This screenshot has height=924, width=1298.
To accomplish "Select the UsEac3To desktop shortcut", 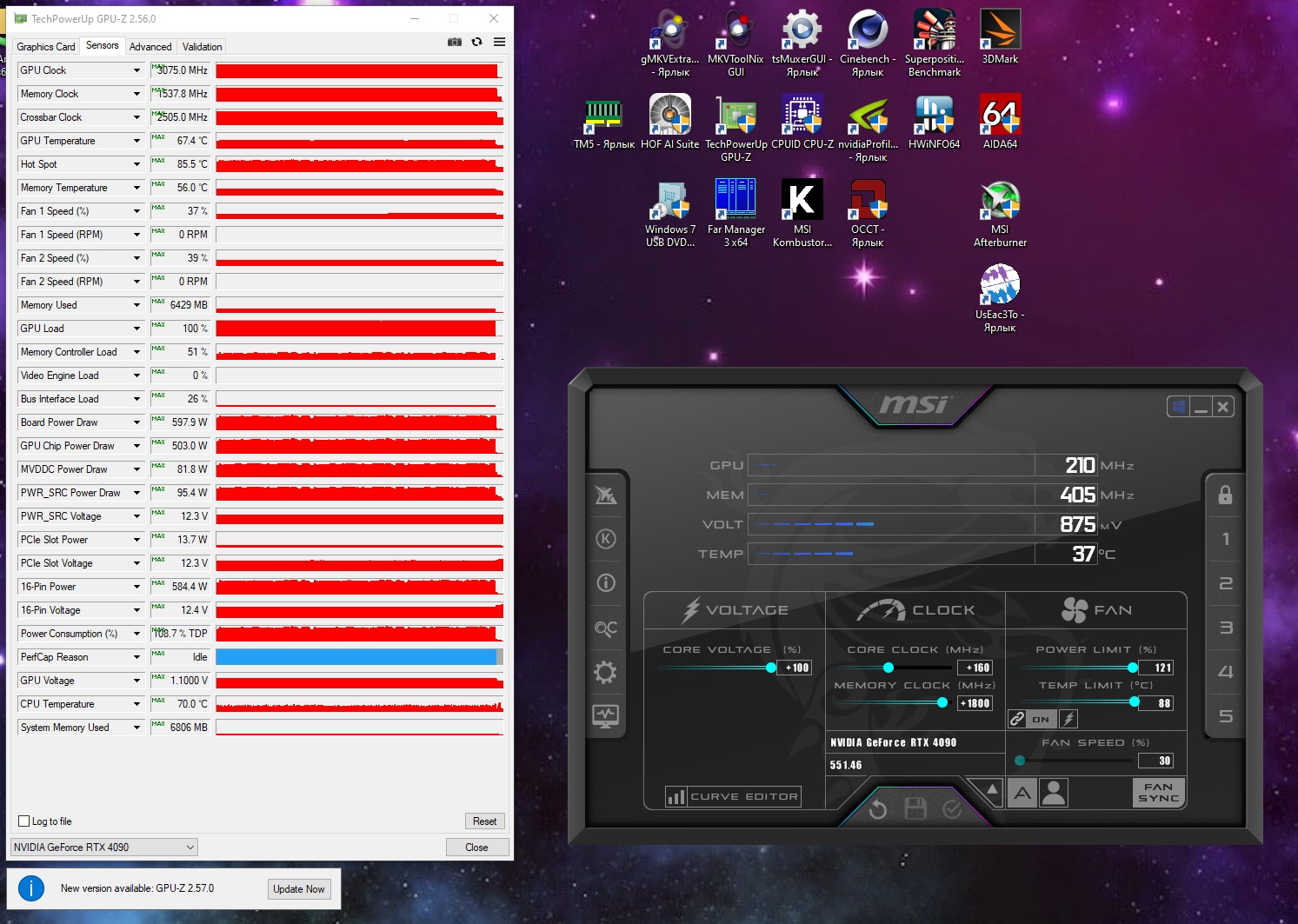I will [x=1000, y=298].
